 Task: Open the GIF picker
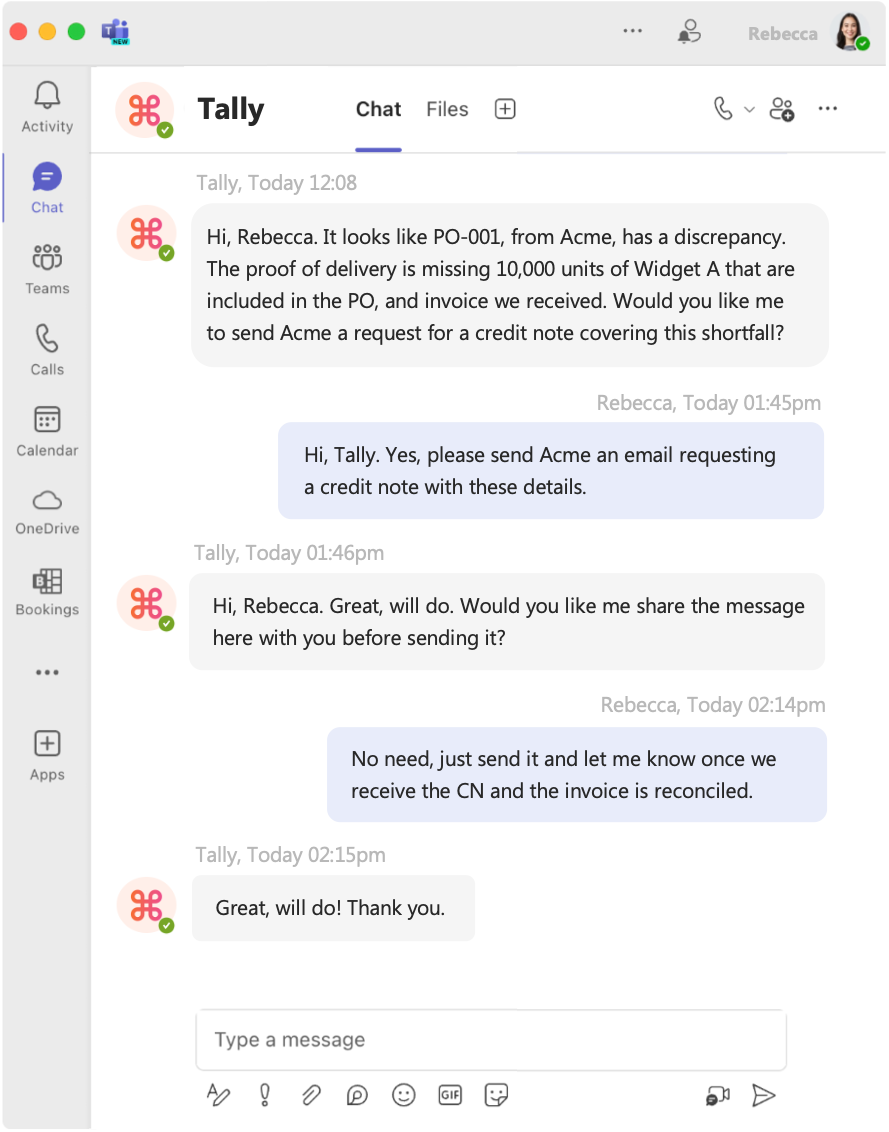click(450, 1095)
